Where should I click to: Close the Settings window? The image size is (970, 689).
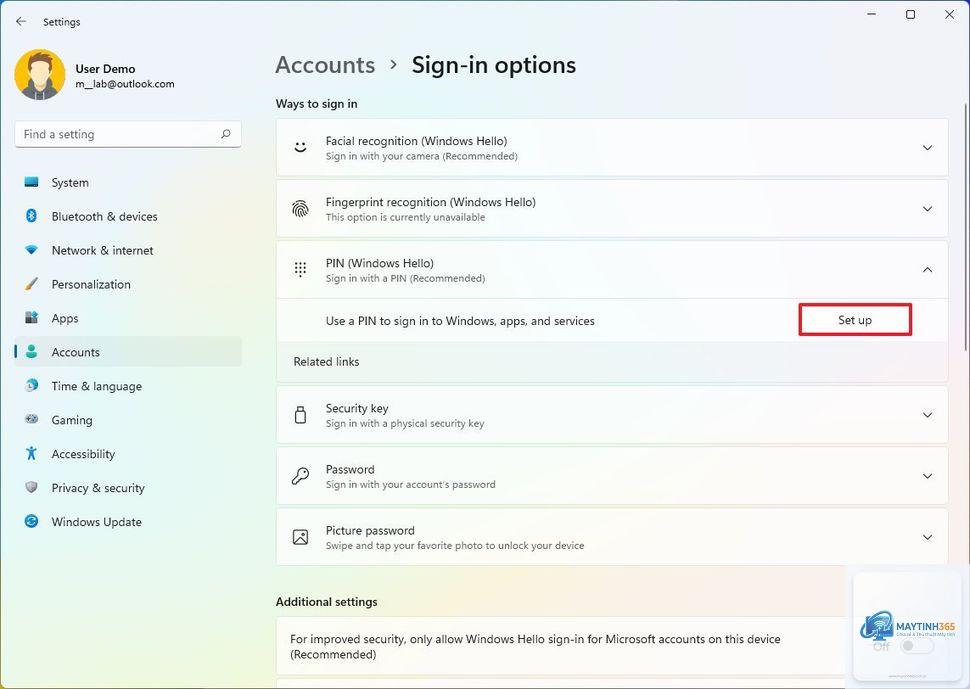[x=950, y=14]
